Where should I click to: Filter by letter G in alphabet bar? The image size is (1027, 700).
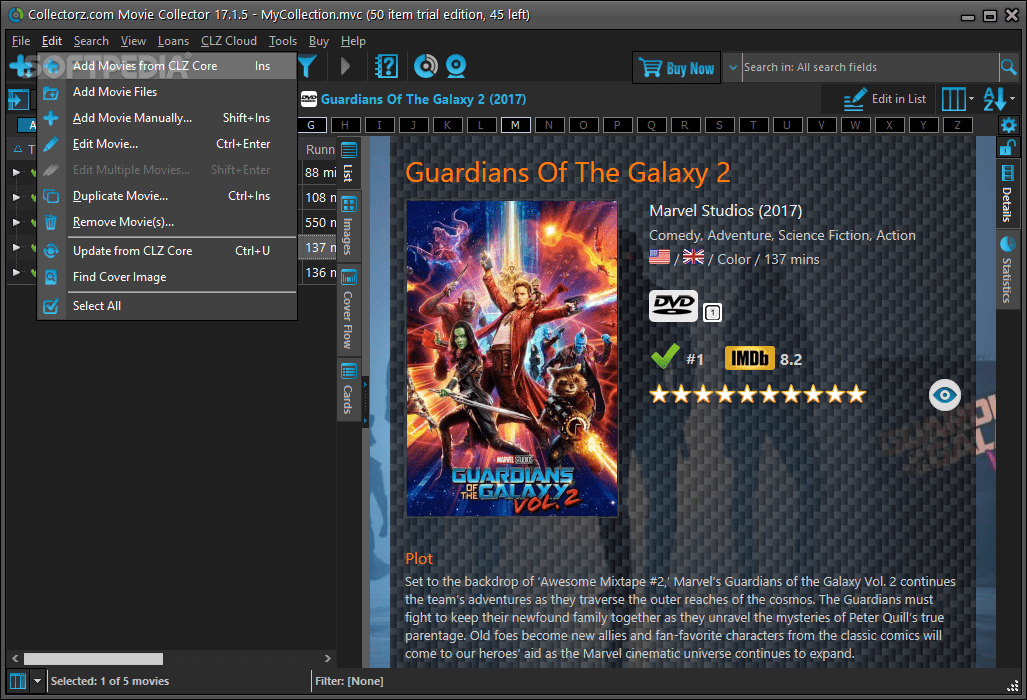[x=311, y=125]
